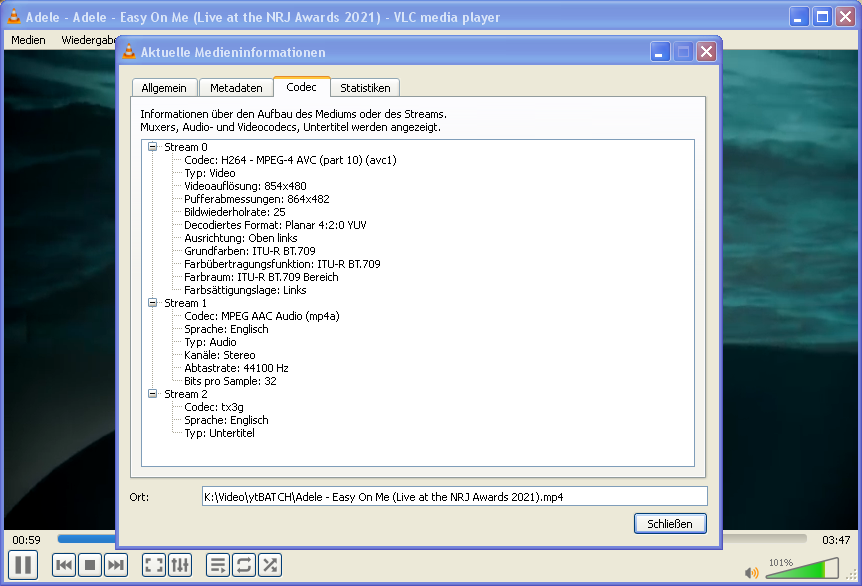Select the Codec H264 MPEG-4 AVC row

click(x=290, y=160)
